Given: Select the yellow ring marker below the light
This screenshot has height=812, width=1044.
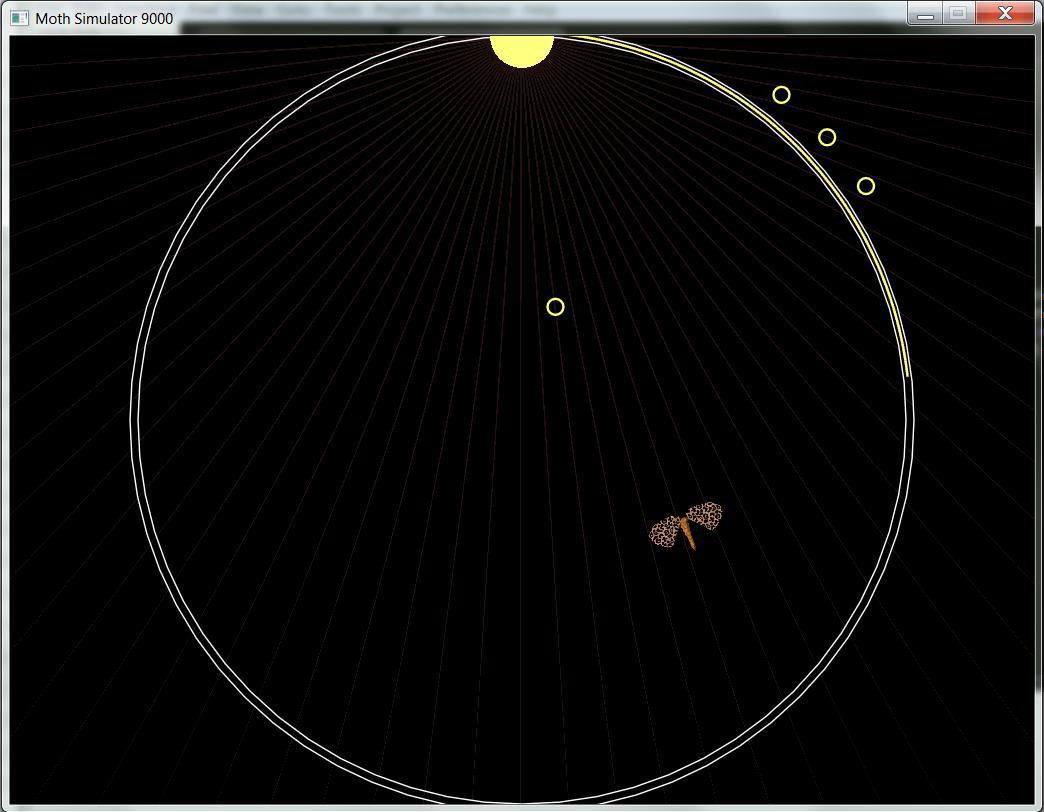Looking at the screenshot, I should click(x=555, y=307).
